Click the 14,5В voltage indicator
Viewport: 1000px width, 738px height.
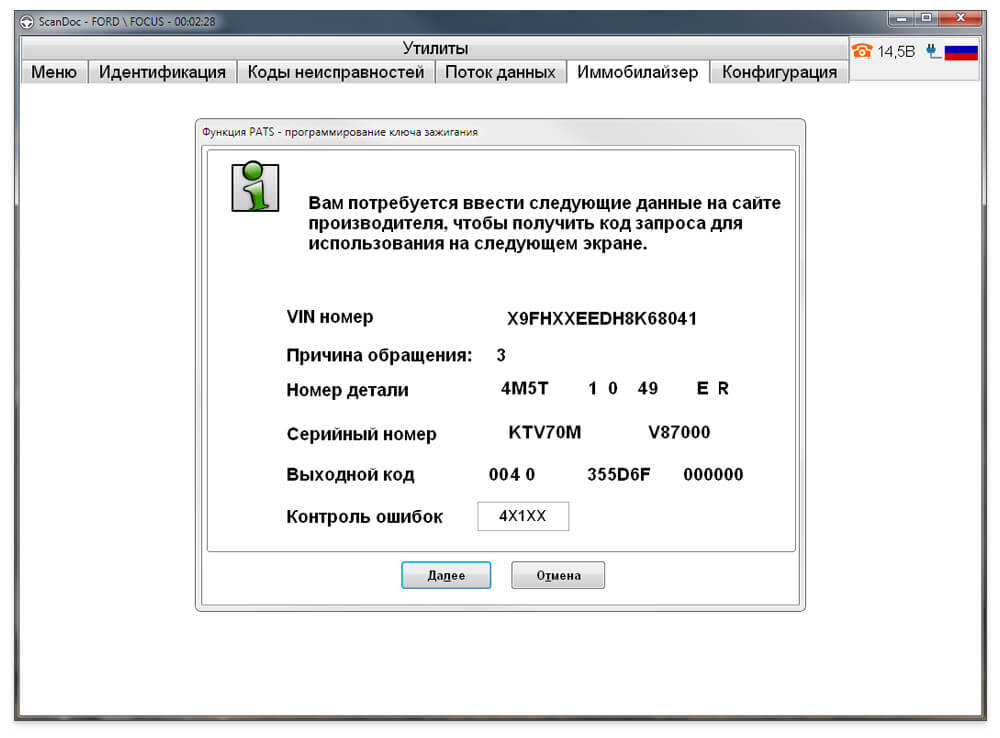point(896,52)
